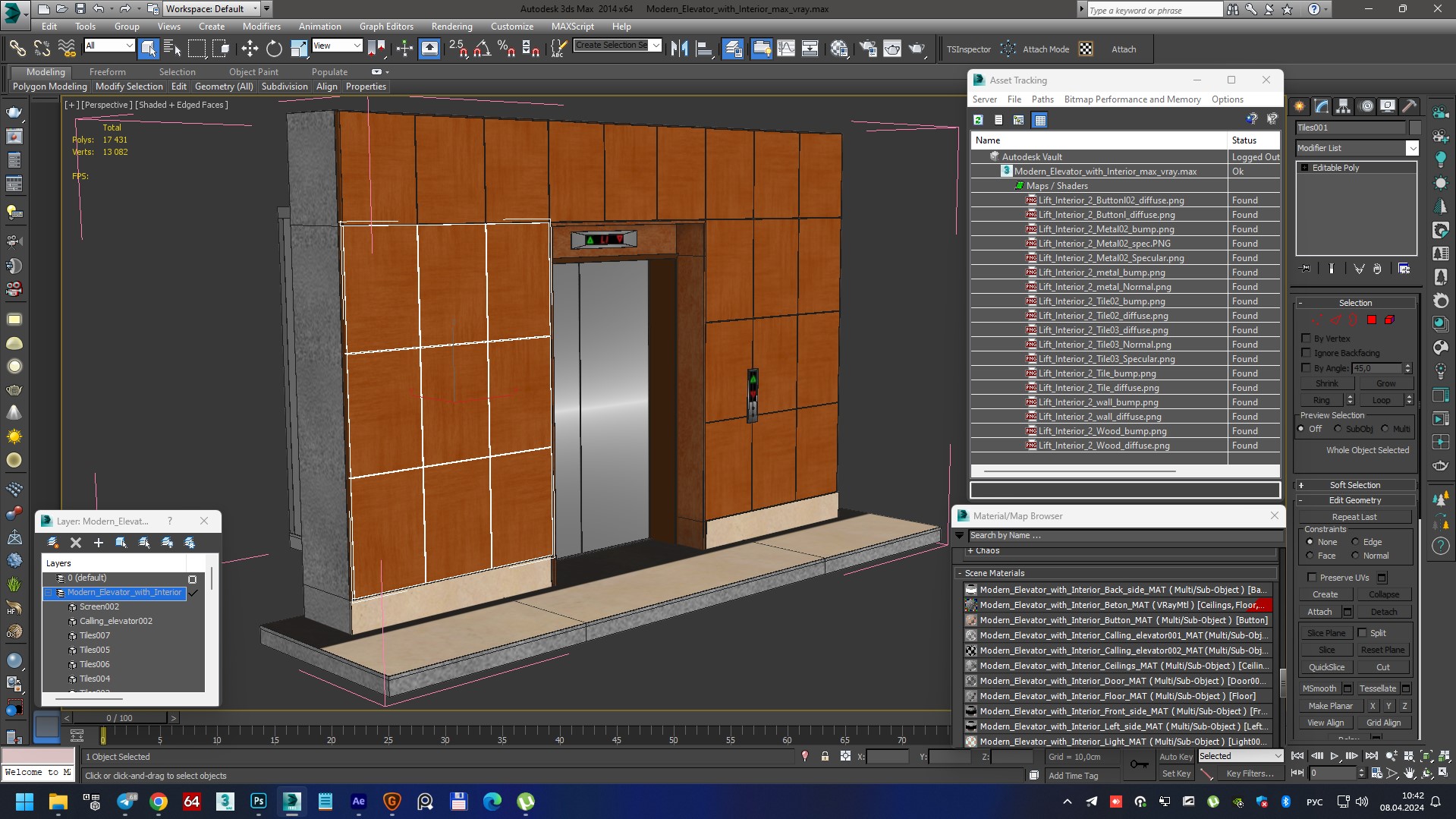Click Refresh icon in Asset Tracking
The height and width of the screenshot is (819, 1456).
pos(979,120)
